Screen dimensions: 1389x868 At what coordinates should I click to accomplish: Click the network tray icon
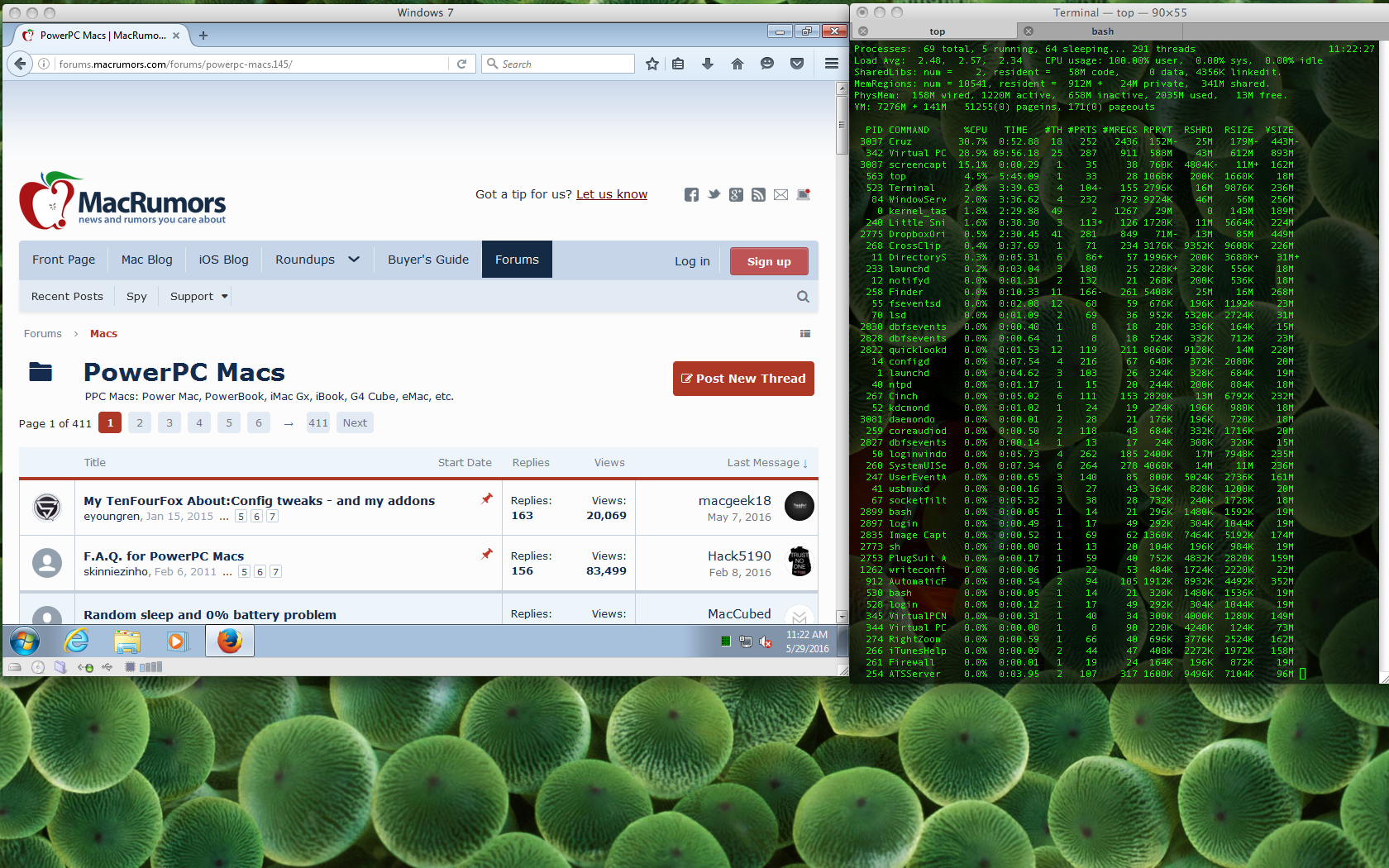pos(745,641)
